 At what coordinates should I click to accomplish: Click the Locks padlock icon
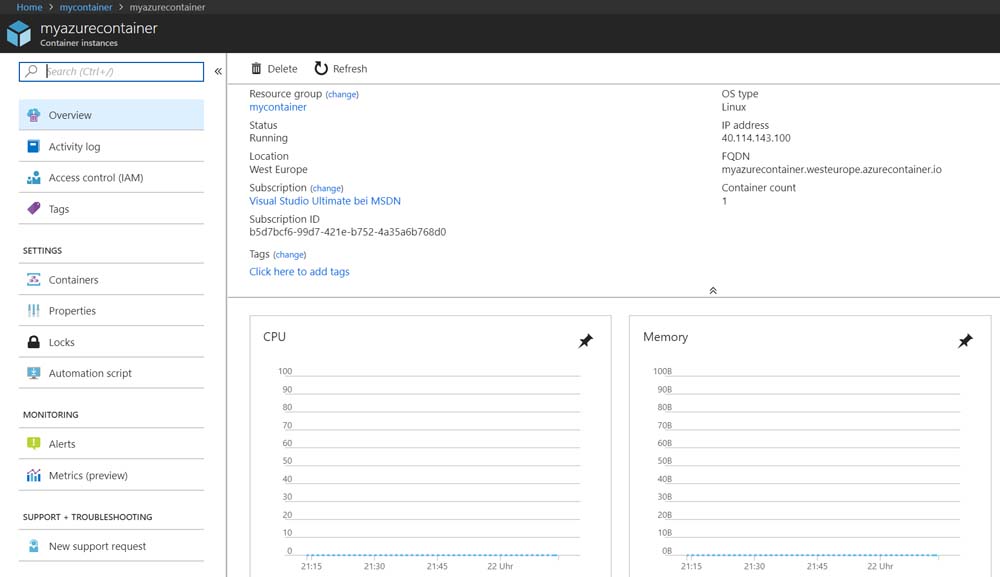point(34,342)
